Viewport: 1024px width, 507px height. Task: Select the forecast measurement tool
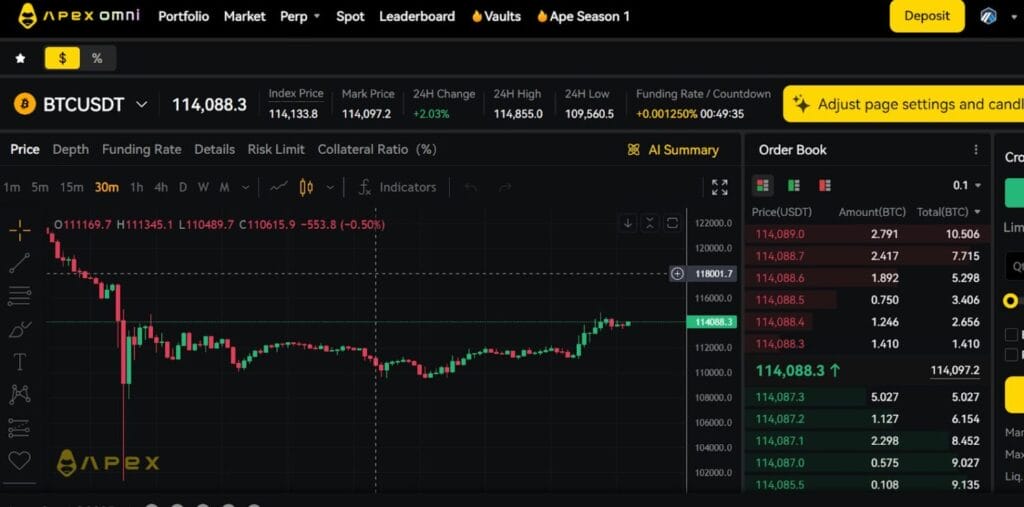coord(20,428)
